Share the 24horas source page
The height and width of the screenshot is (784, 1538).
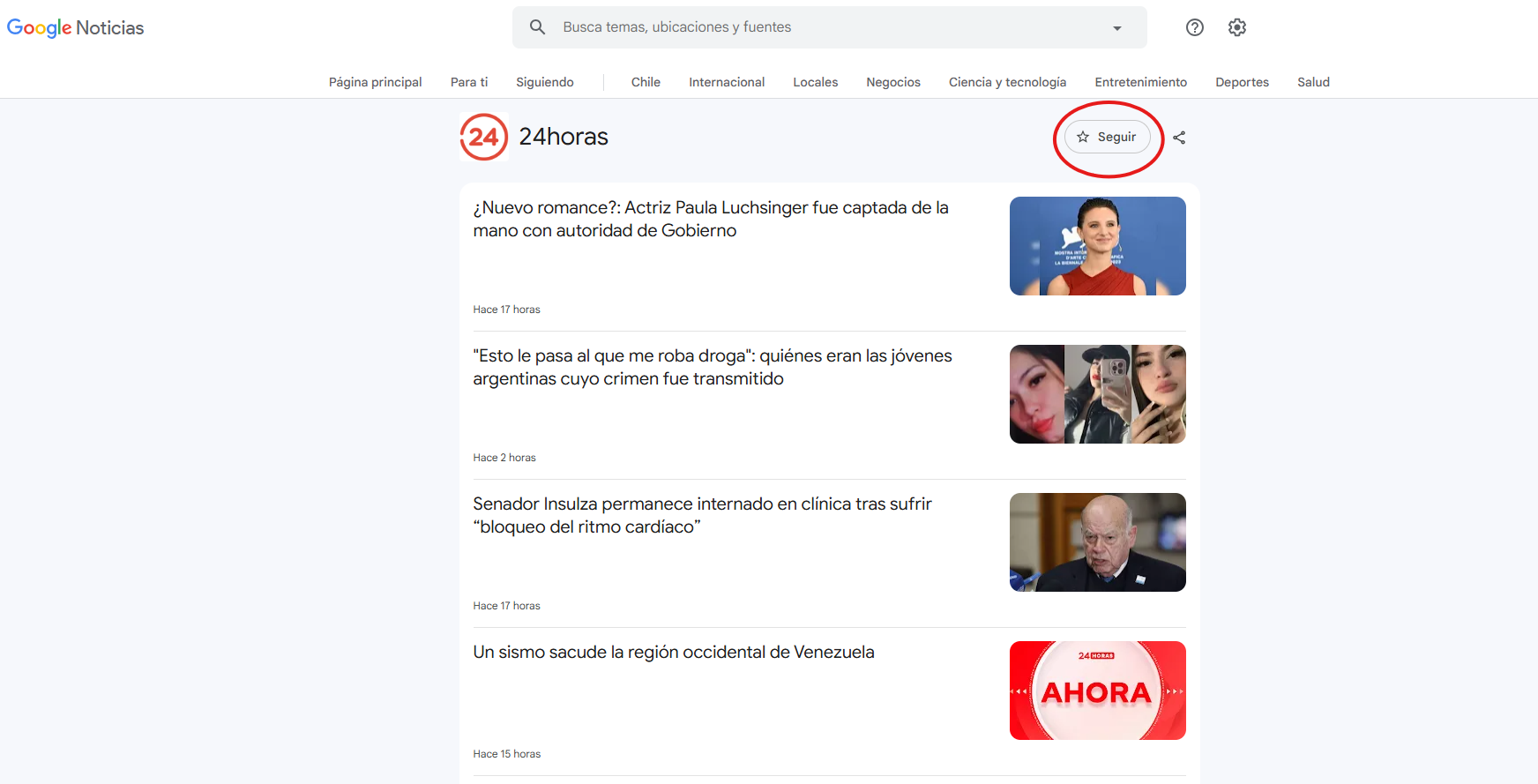[x=1179, y=138]
